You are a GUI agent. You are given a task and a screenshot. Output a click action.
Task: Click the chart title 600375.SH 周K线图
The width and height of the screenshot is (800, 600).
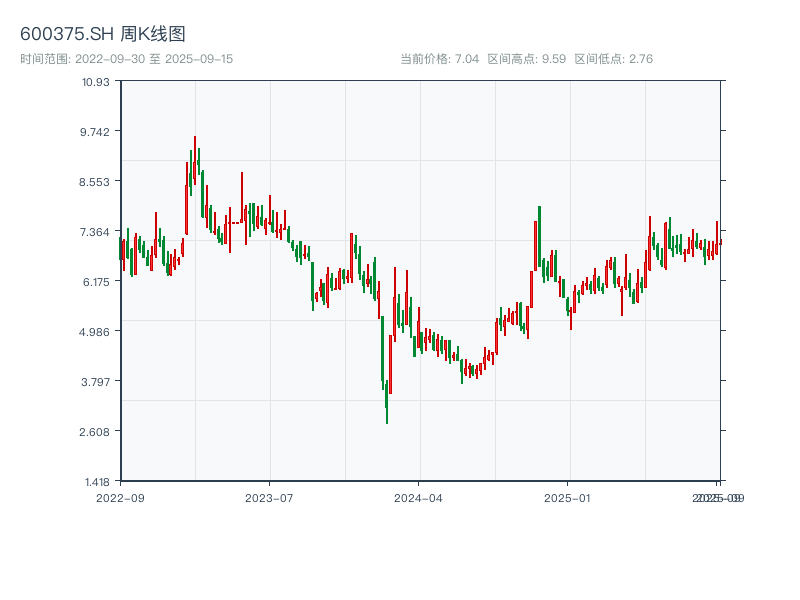pyautogui.click(x=103, y=34)
